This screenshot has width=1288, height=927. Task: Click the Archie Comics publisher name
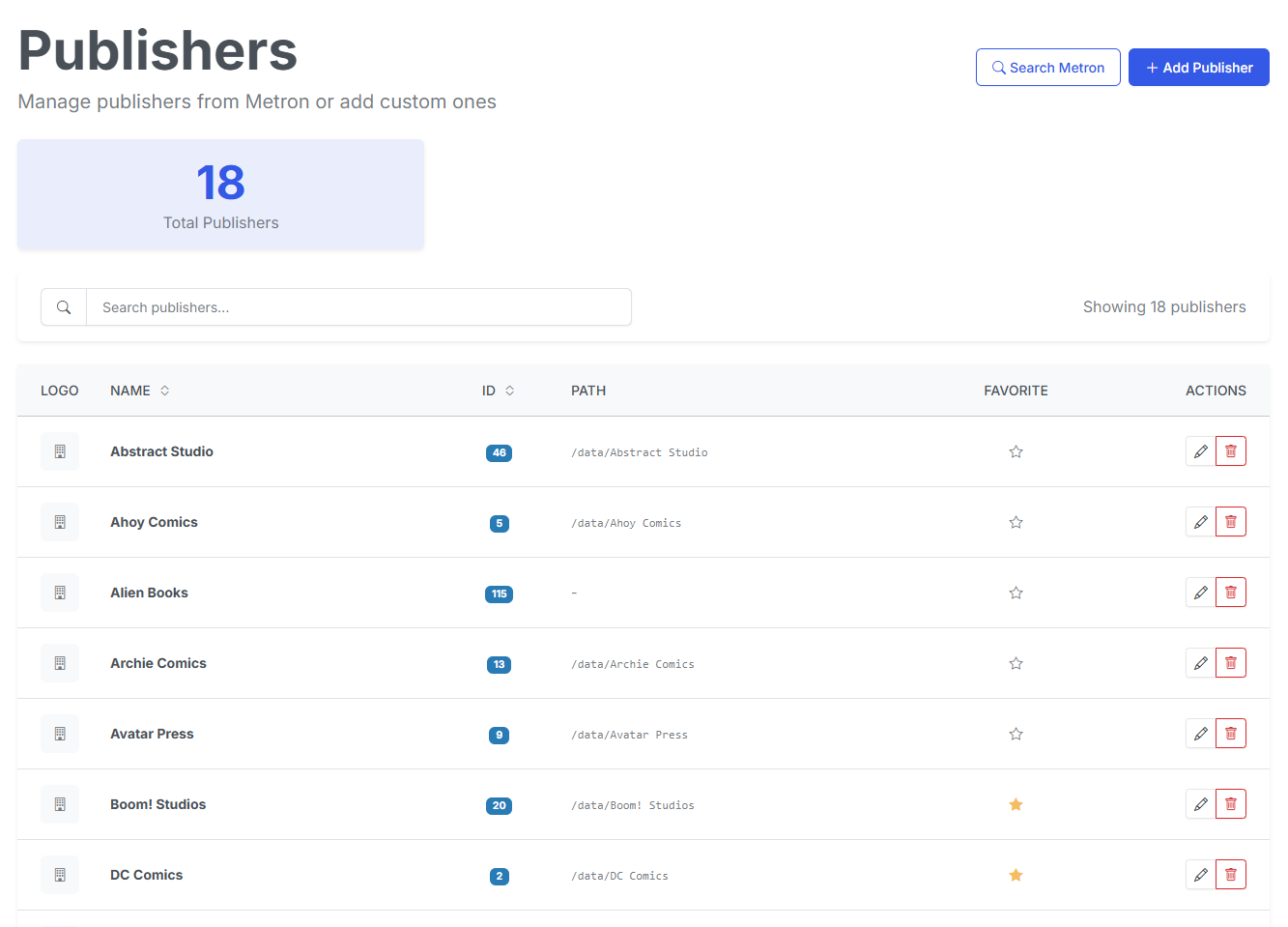[158, 663]
